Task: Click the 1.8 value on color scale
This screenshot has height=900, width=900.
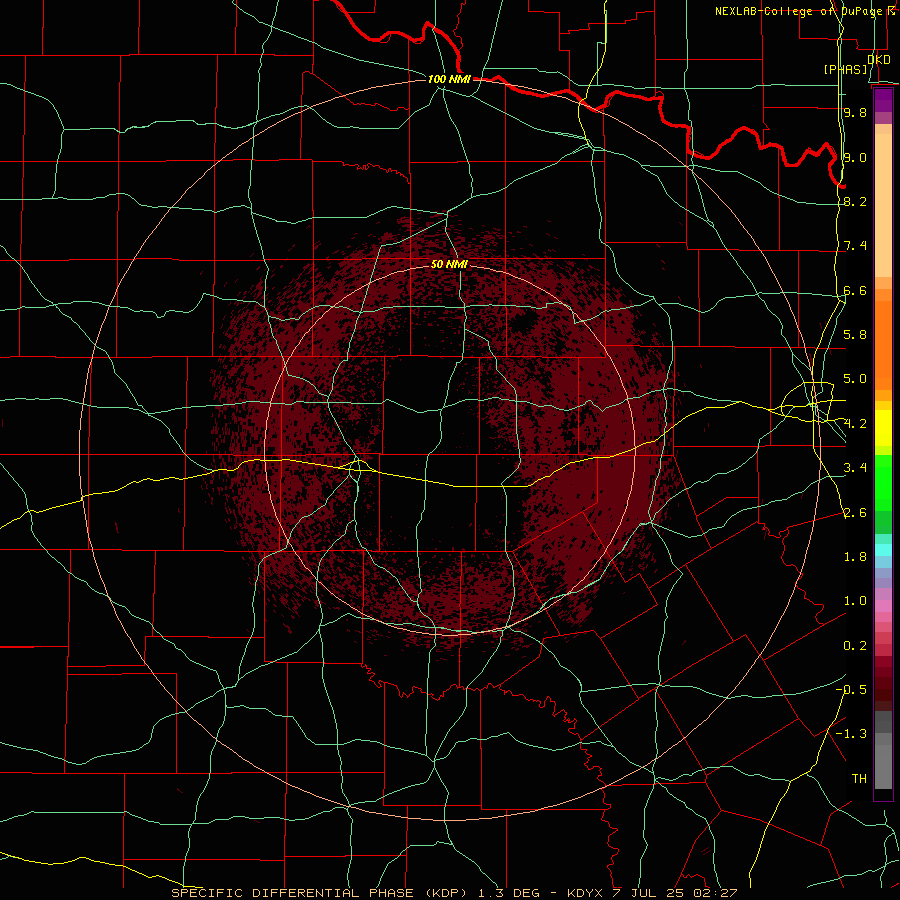Action: point(855,557)
